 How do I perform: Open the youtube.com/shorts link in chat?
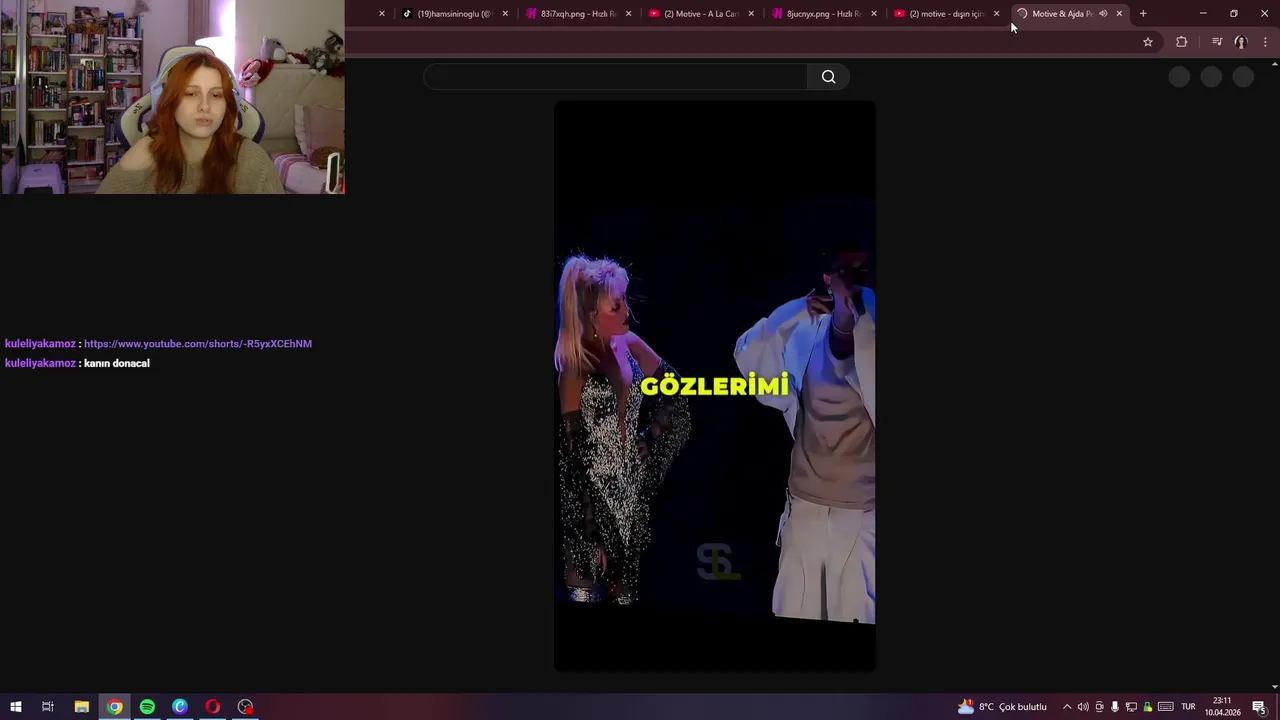point(198,344)
